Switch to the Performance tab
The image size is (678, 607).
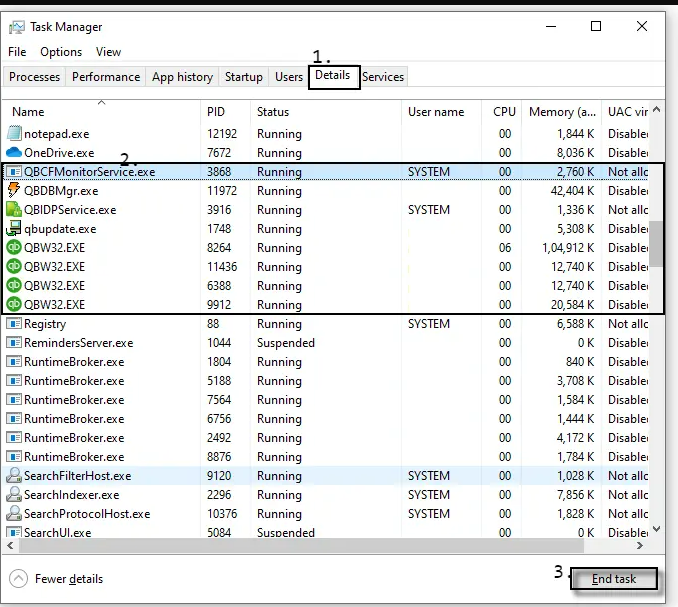(106, 77)
